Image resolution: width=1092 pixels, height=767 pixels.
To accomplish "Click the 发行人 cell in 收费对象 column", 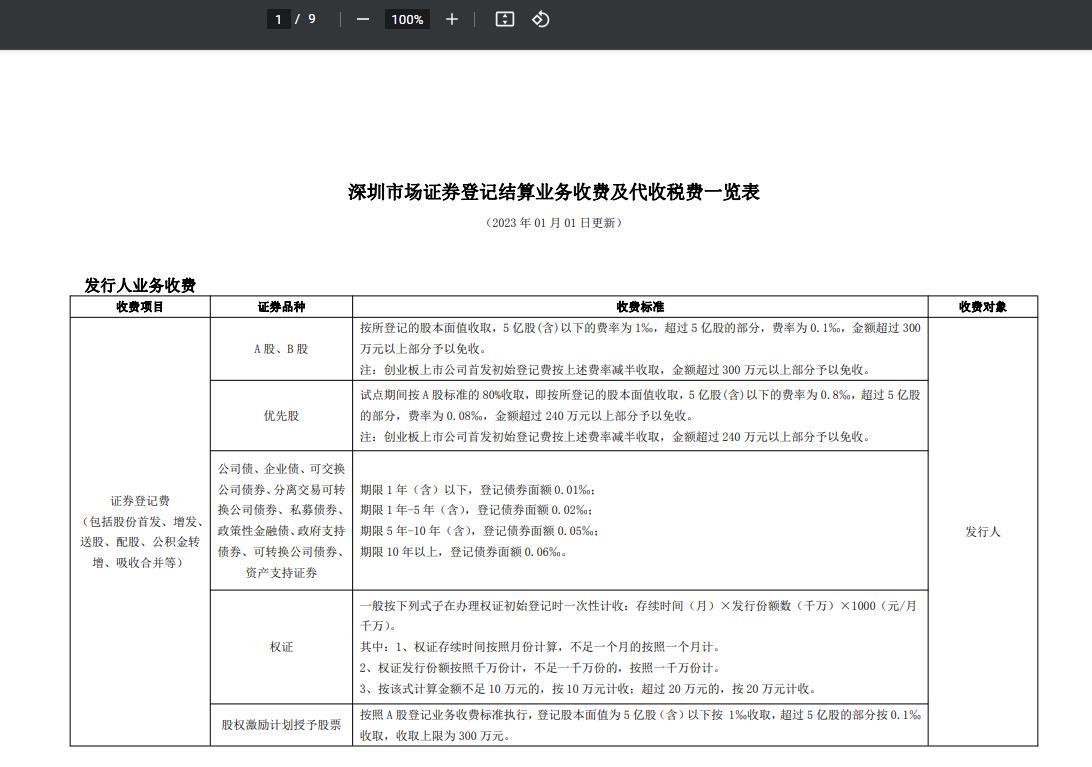I will (983, 532).
